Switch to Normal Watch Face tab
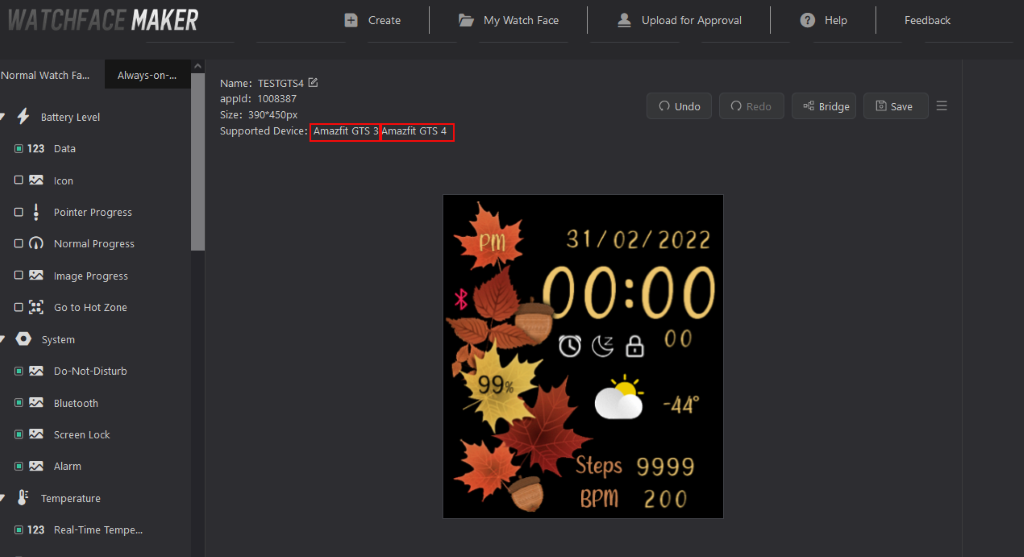This screenshot has height=557, width=1024. click(52, 75)
